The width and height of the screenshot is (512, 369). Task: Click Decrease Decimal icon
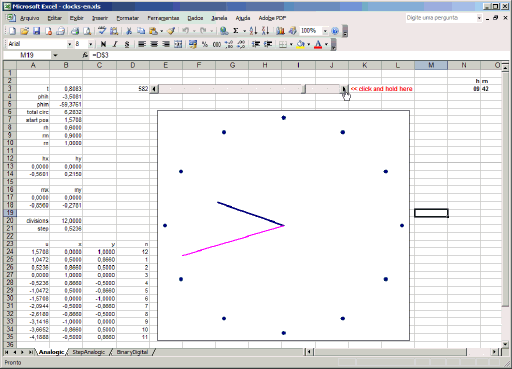coord(241,44)
